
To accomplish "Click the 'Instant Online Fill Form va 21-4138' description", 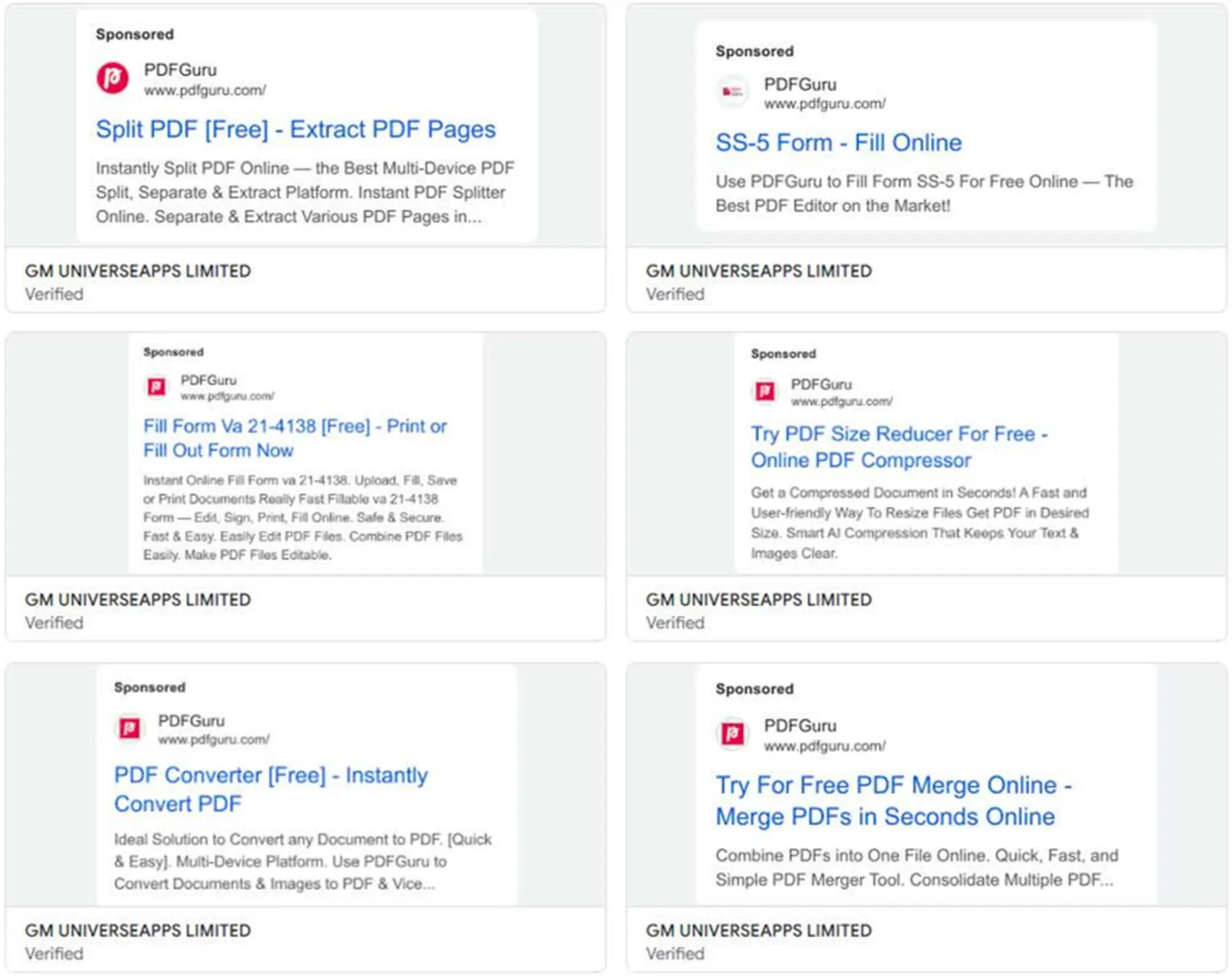I will (303, 517).
